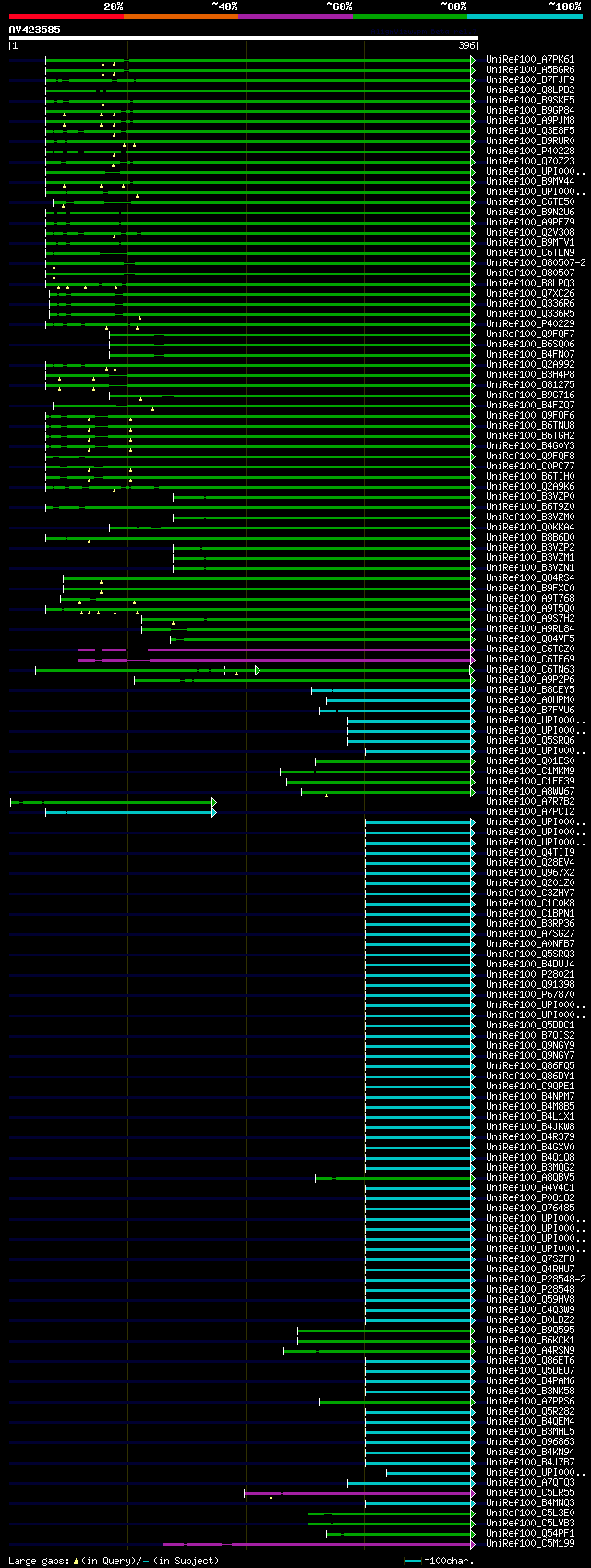
Task: Click the UniRef100_A9T5Q0 label
Action: tap(530, 609)
